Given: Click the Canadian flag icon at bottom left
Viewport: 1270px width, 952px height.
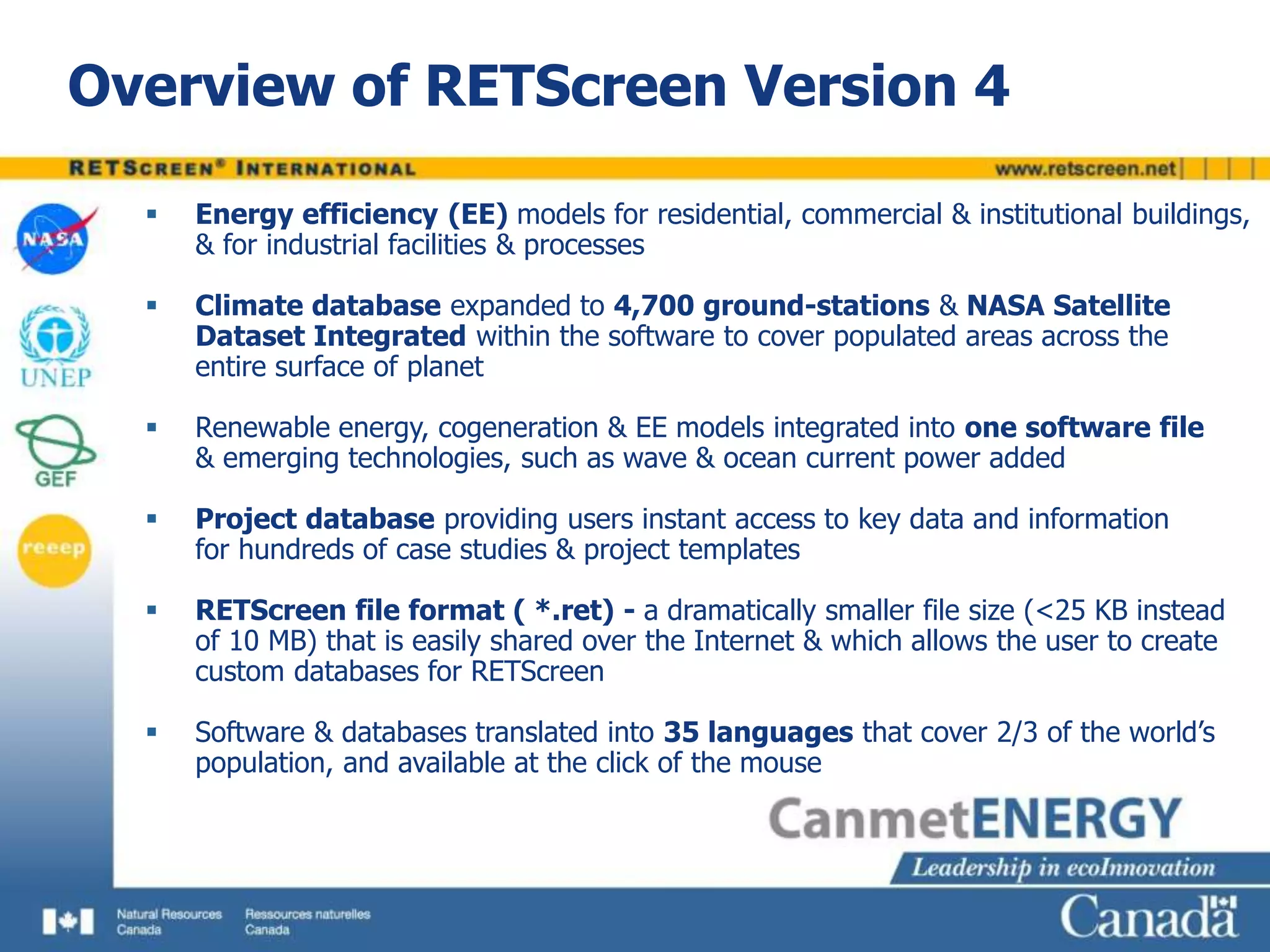Looking at the screenshot, I should 68,922.
